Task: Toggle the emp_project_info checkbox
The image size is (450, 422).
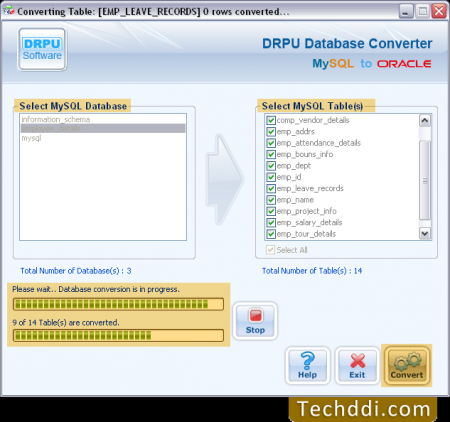Action: [x=271, y=211]
